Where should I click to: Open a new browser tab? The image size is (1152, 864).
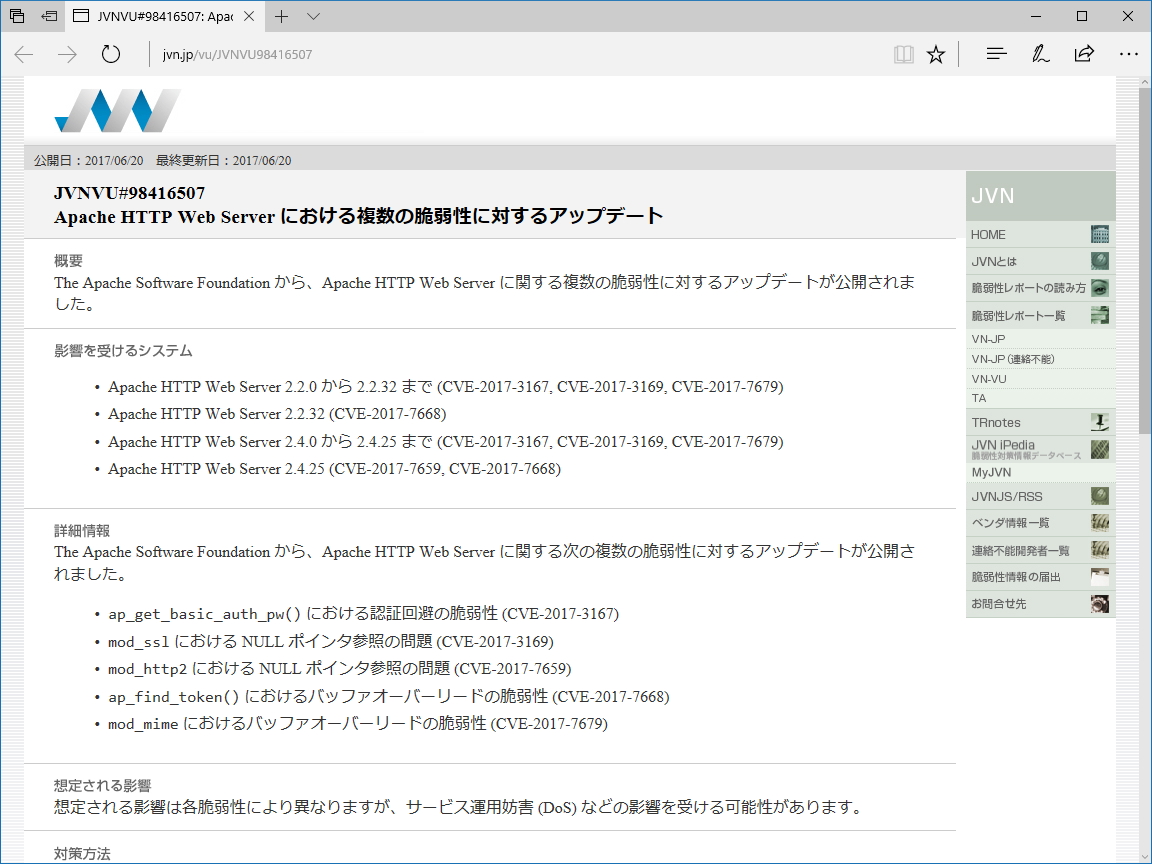[x=282, y=16]
